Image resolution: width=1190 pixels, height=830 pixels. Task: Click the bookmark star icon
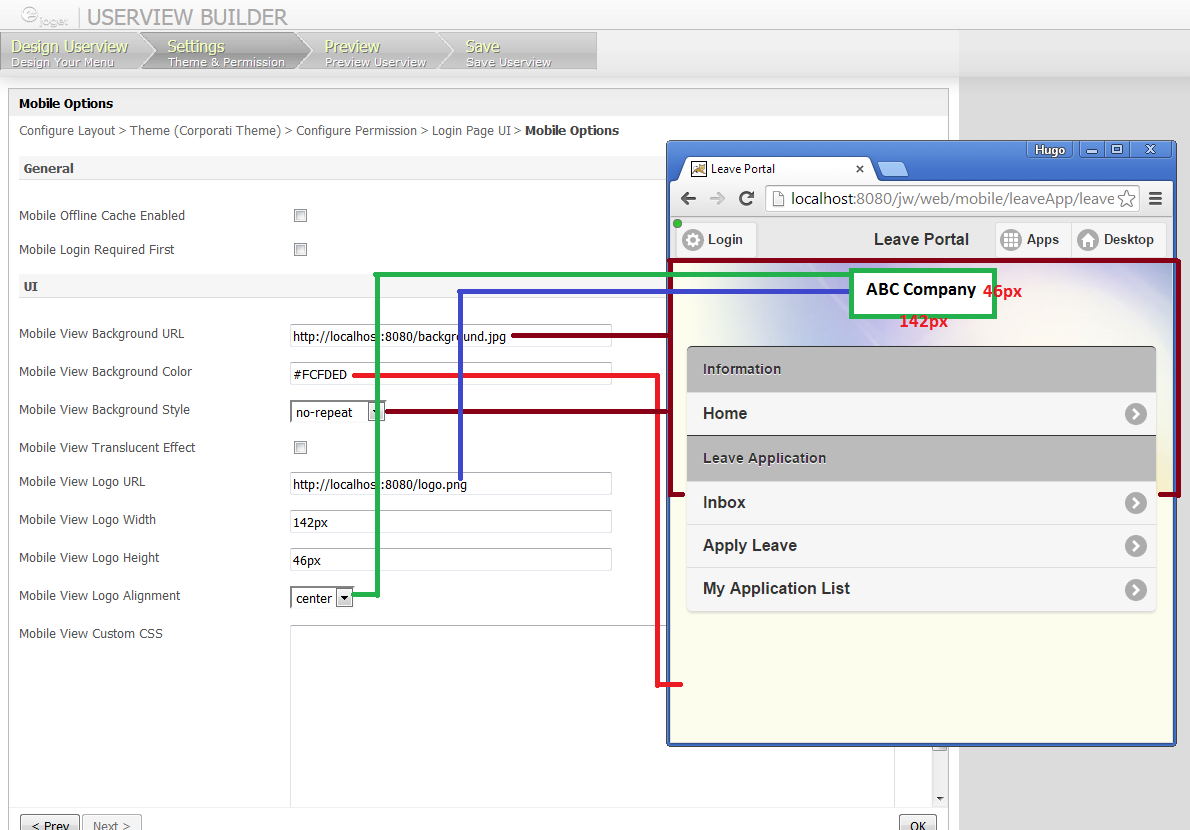(x=1126, y=199)
